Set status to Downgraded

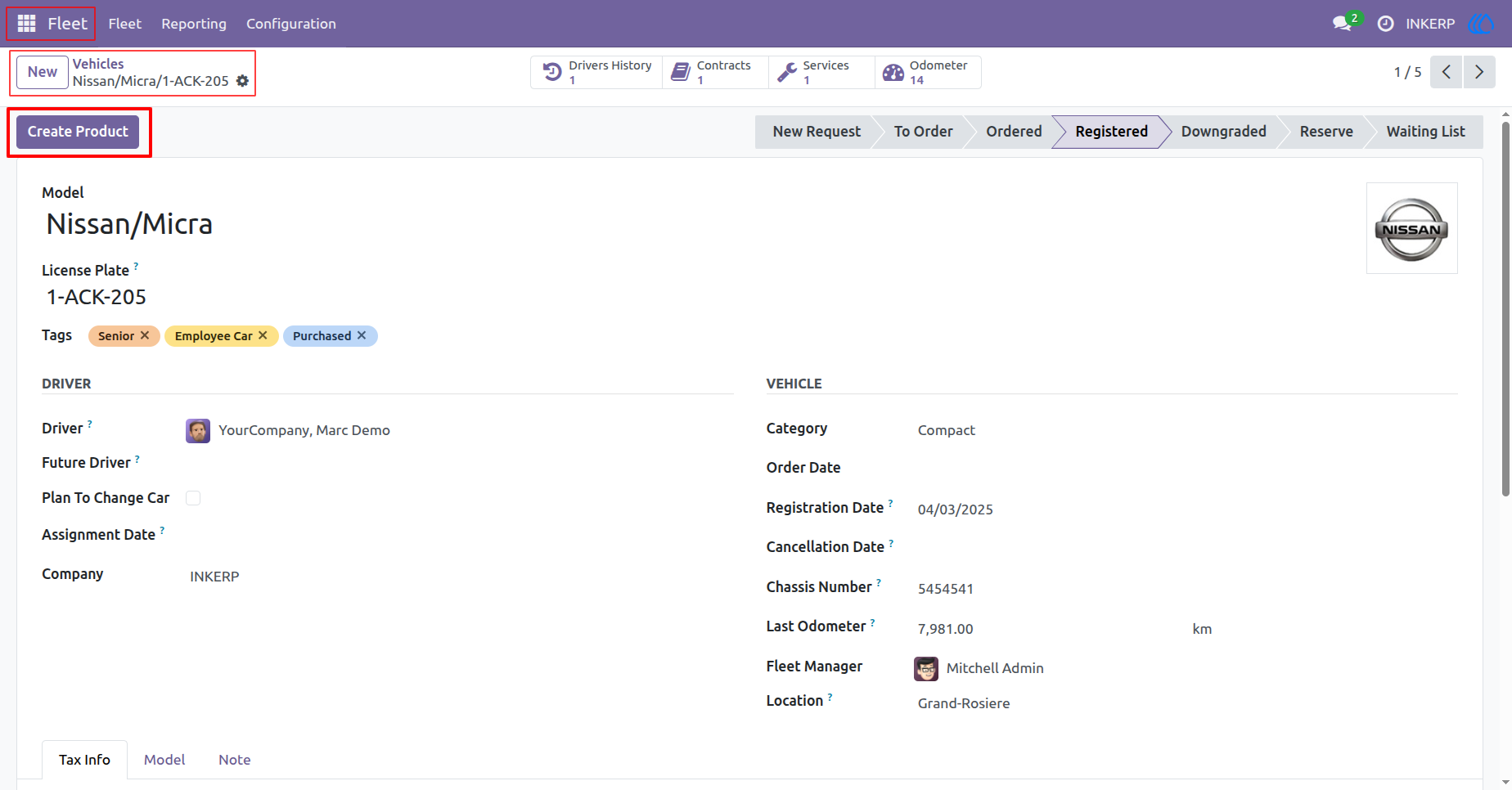[x=1223, y=132]
